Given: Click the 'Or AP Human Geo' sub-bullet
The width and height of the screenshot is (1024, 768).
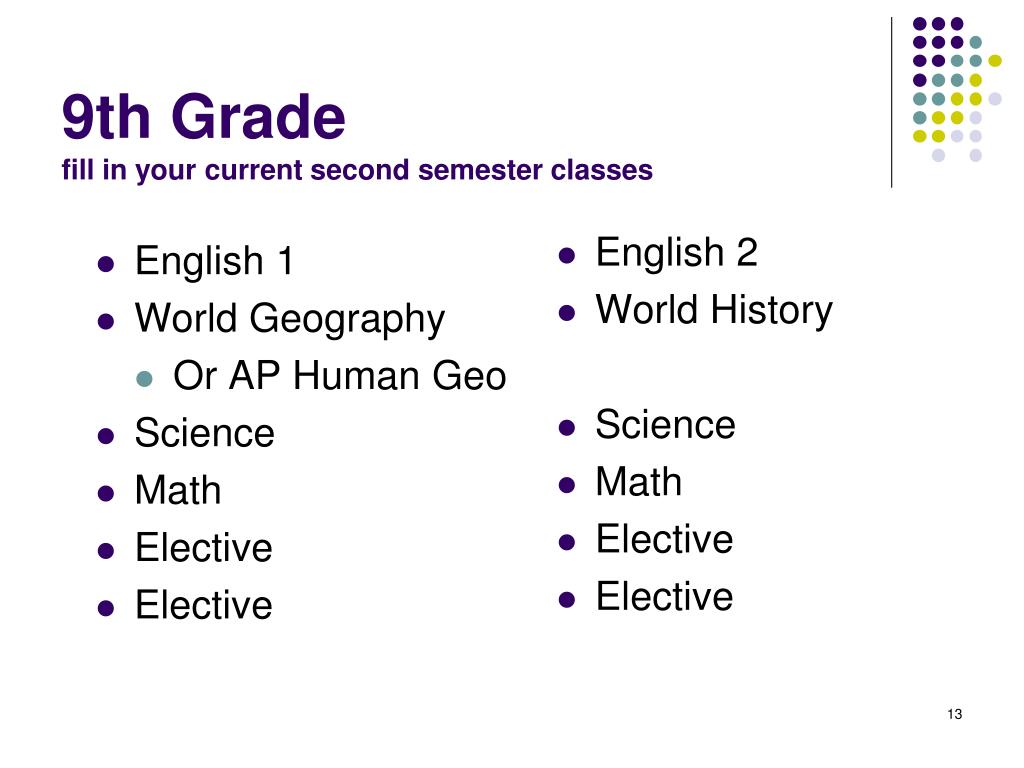Looking at the screenshot, I should [340, 376].
